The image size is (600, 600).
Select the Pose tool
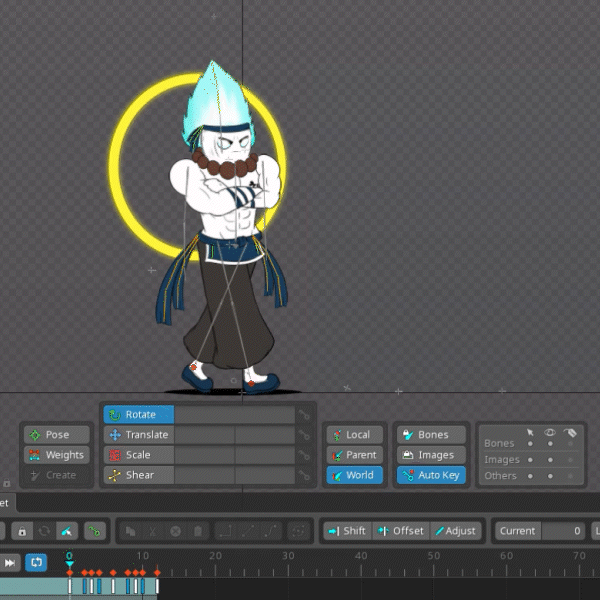(57, 435)
